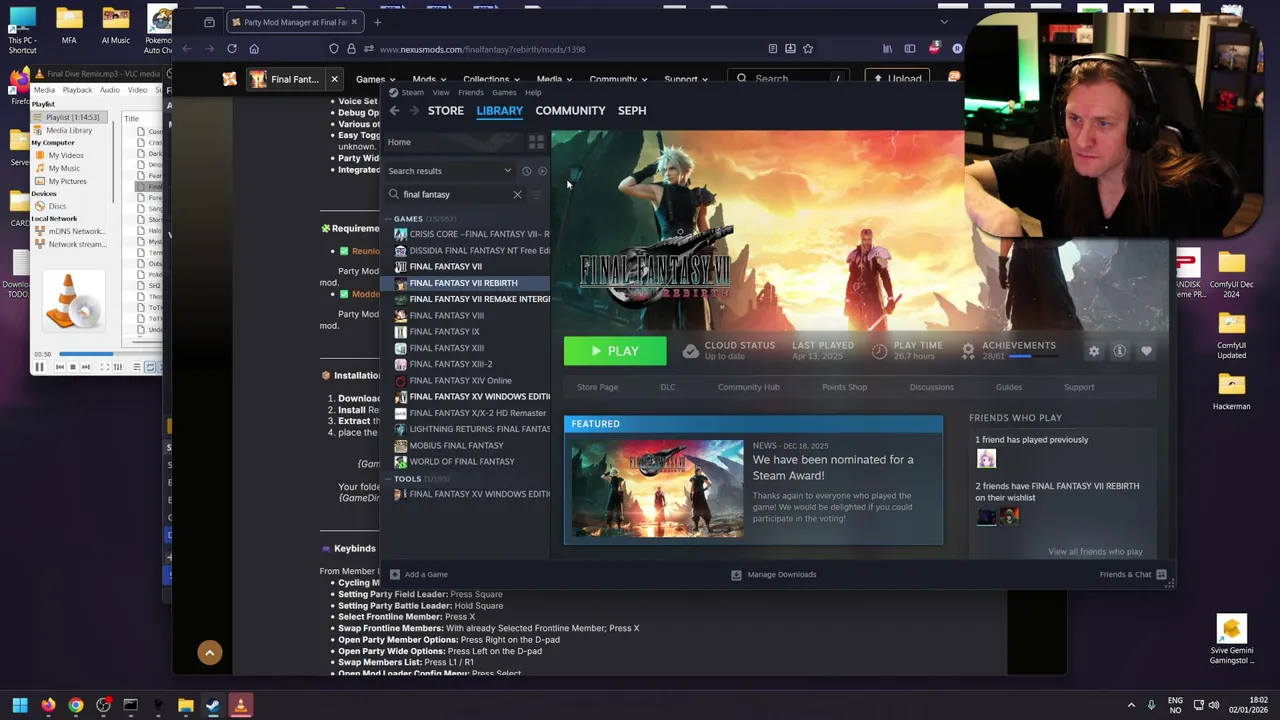The width and height of the screenshot is (1280, 720).
Task: Expand the Nexus Support dropdown
Action: tap(686, 79)
